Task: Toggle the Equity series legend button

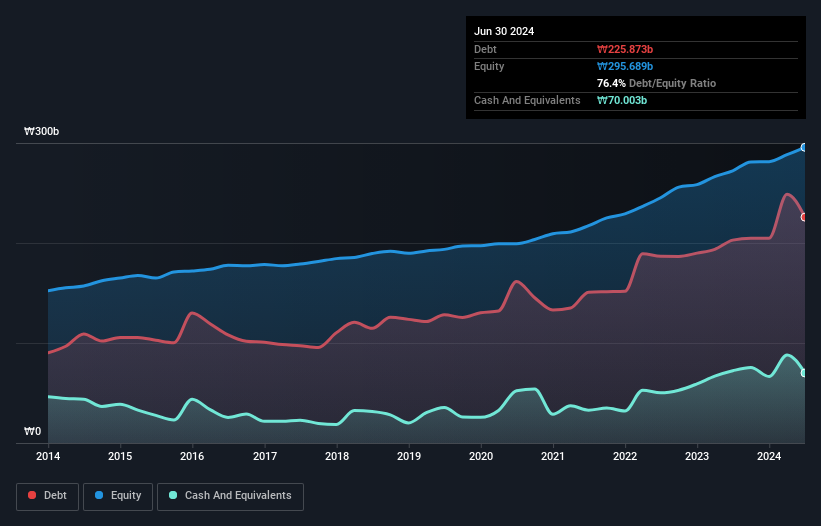Action: (x=118, y=496)
